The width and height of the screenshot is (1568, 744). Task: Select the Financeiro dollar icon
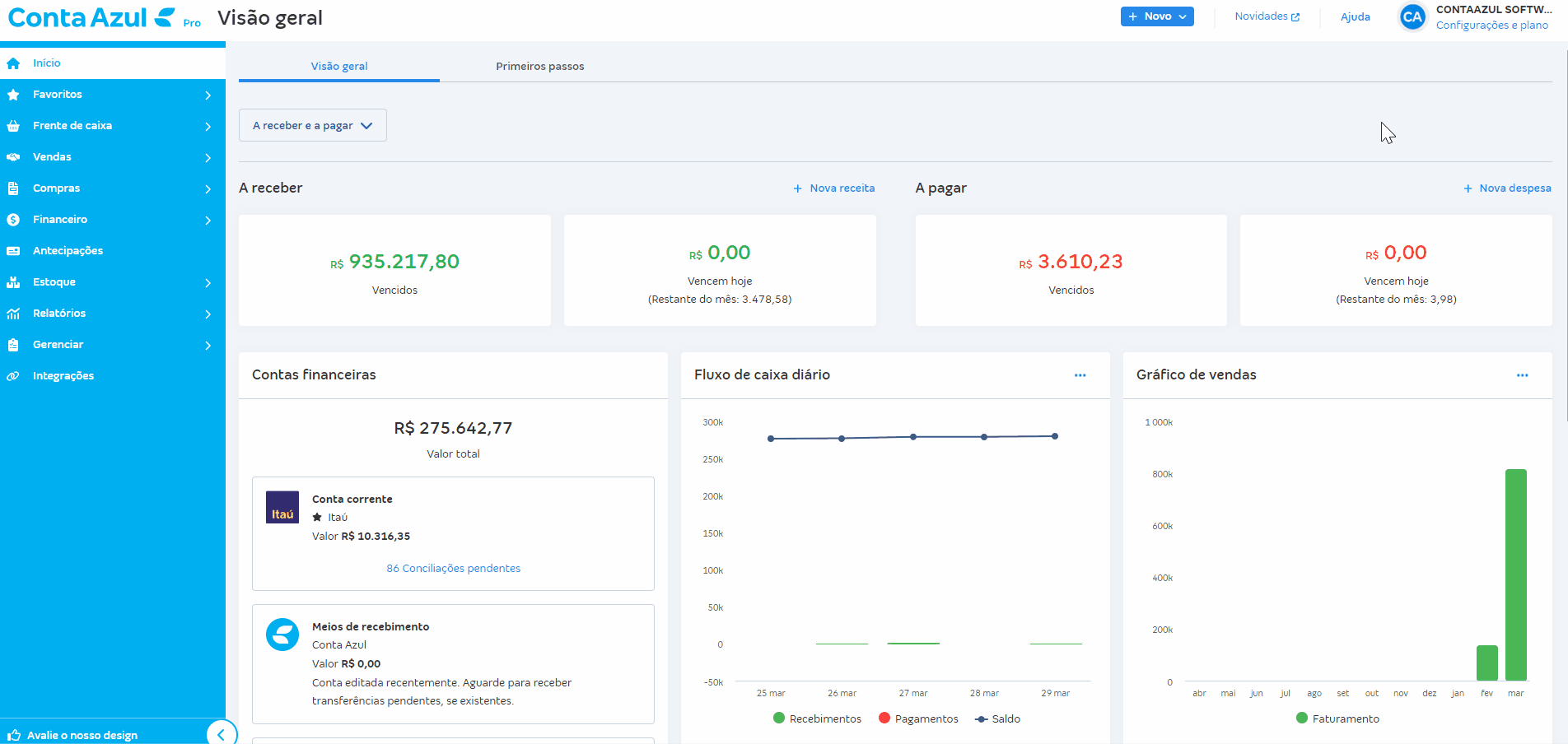14,219
